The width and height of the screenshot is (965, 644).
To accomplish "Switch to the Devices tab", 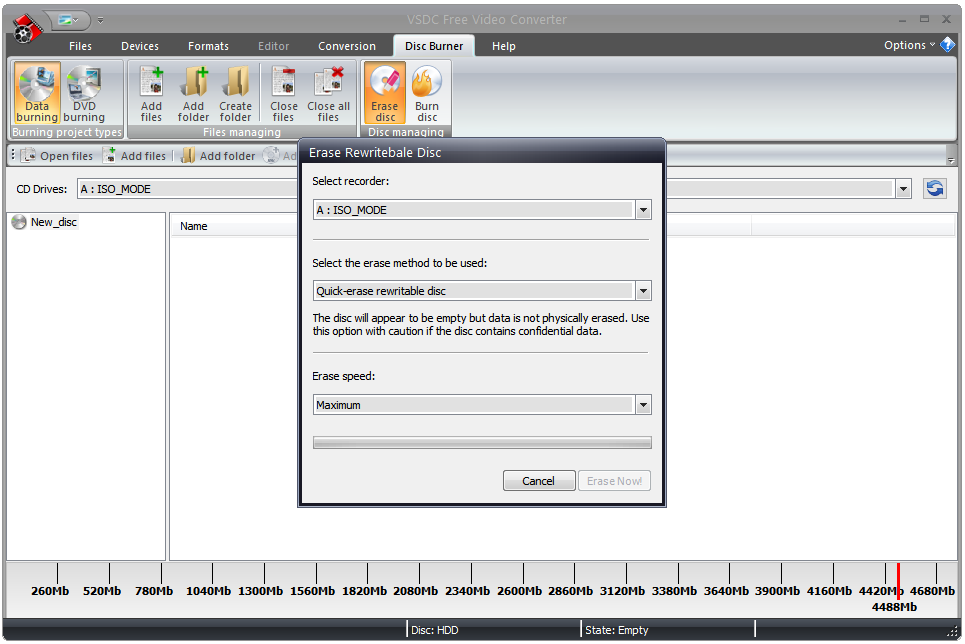I will 140,46.
